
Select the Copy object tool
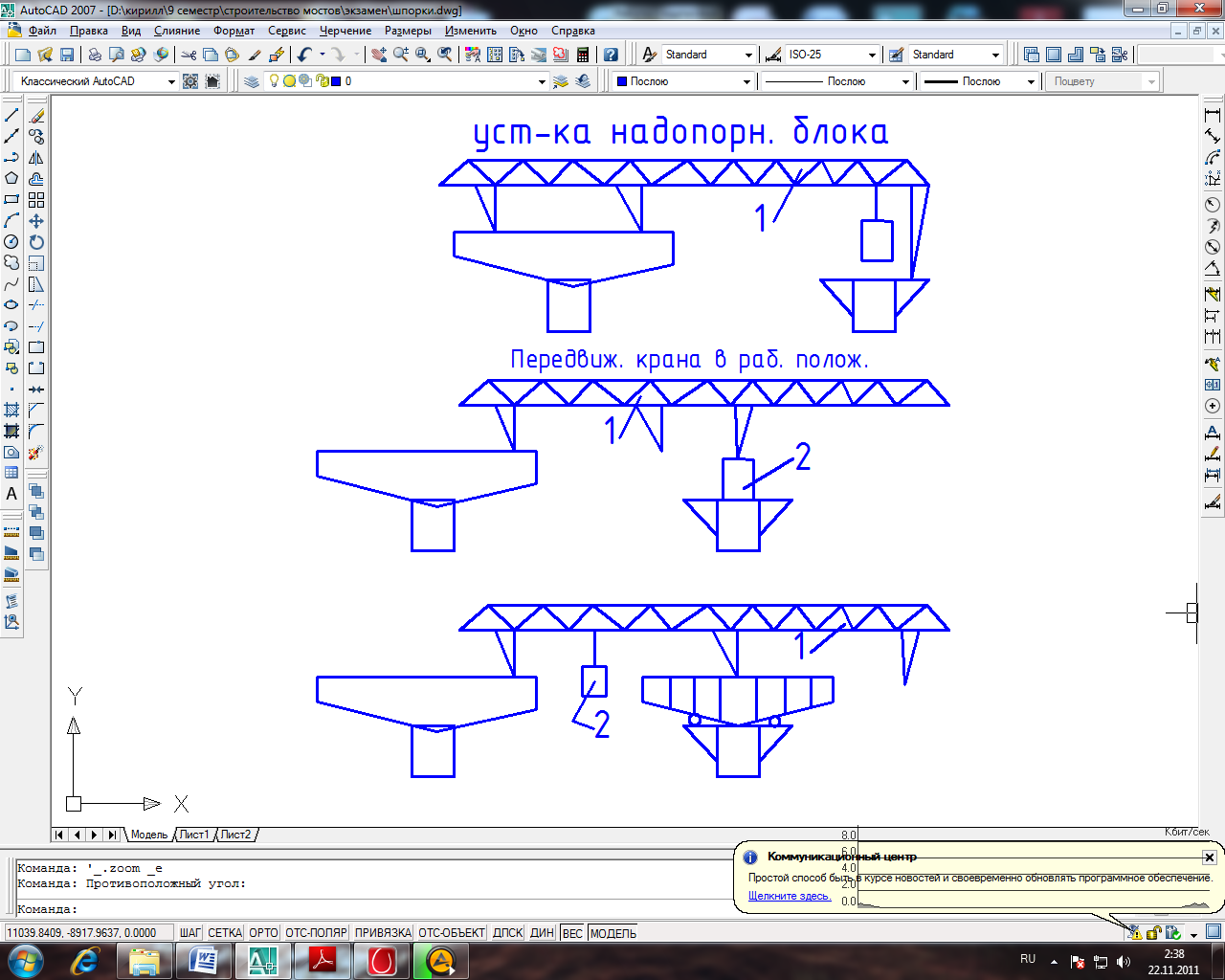coord(36,137)
